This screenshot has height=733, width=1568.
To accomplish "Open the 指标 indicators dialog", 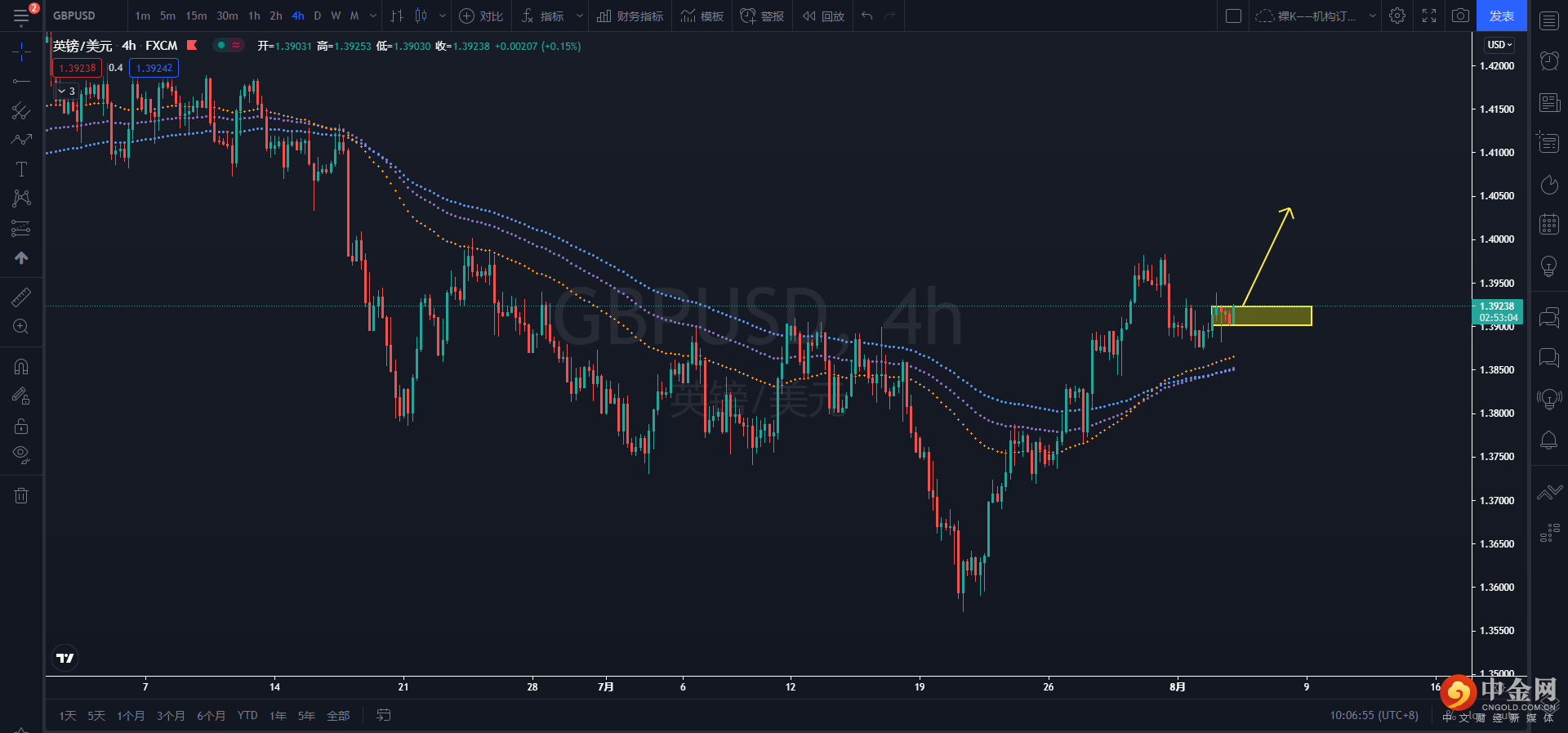I will point(543,16).
